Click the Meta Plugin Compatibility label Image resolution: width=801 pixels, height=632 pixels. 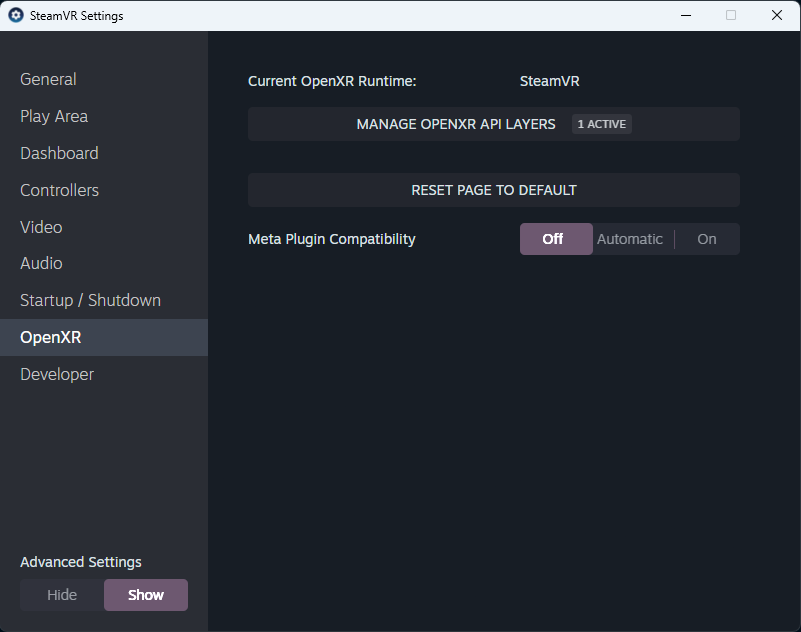click(x=332, y=239)
